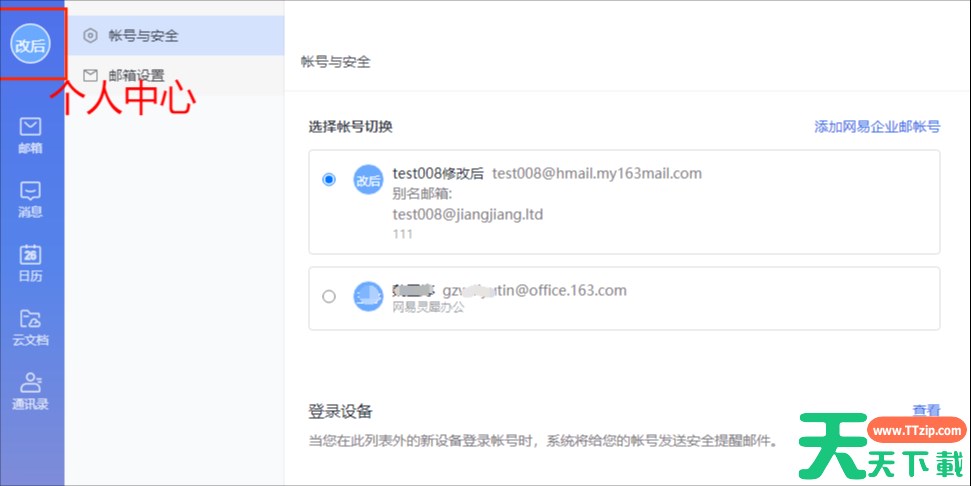Select 邮箱设置 mailbox settings menu item
Screen dimensions: 971x486
click(175, 76)
